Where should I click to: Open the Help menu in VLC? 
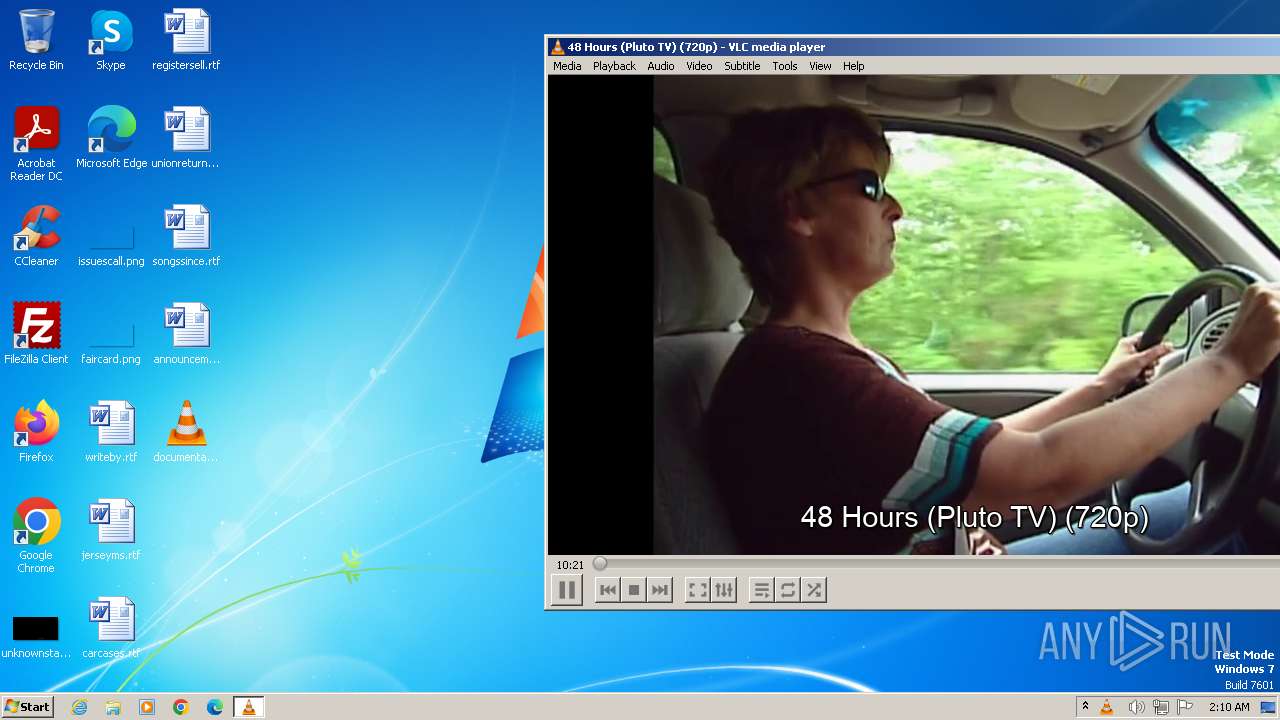coord(853,66)
